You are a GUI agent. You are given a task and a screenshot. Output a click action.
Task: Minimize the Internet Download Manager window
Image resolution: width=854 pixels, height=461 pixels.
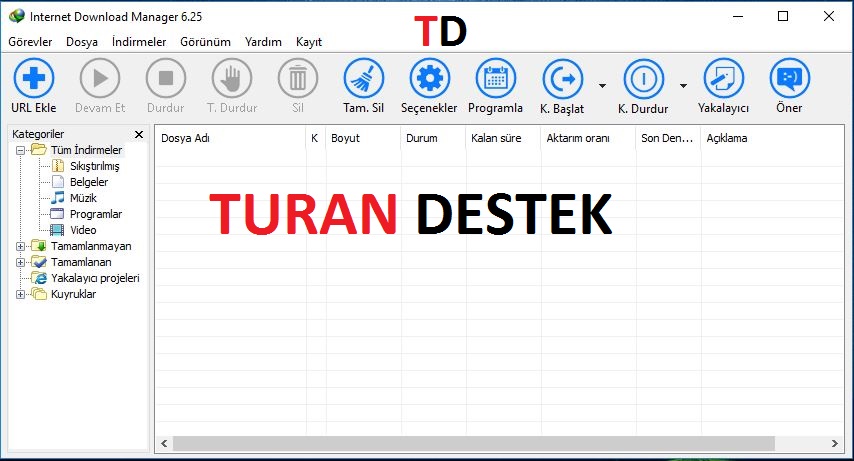[x=738, y=16]
